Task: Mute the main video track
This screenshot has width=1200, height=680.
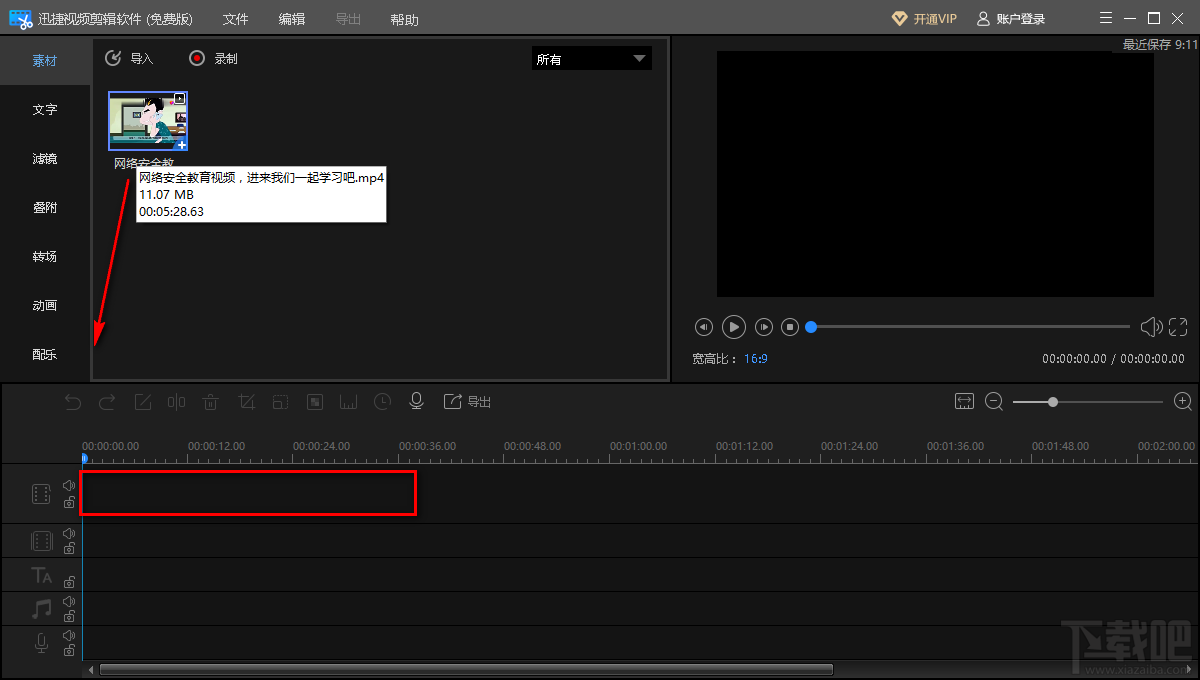Action: coord(69,485)
